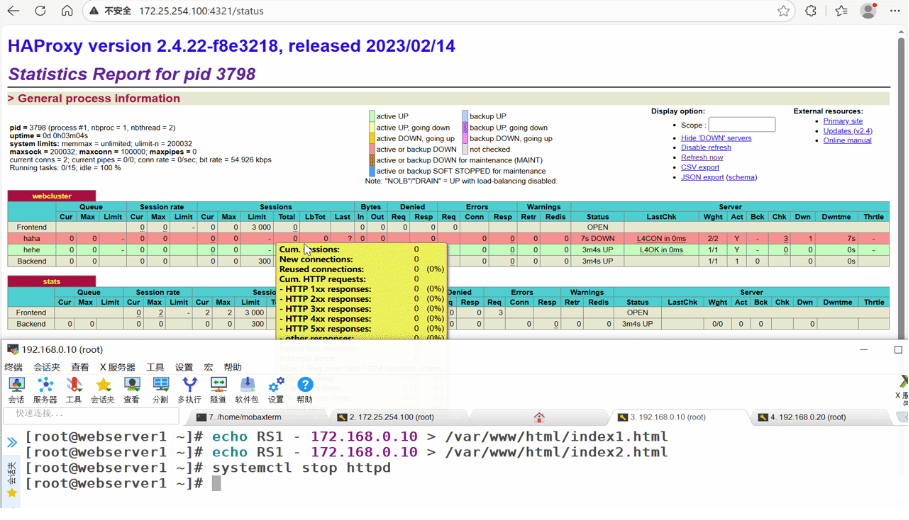The image size is (909, 520).
Task: Click the webcluster proxy name header
Action: [52, 196]
